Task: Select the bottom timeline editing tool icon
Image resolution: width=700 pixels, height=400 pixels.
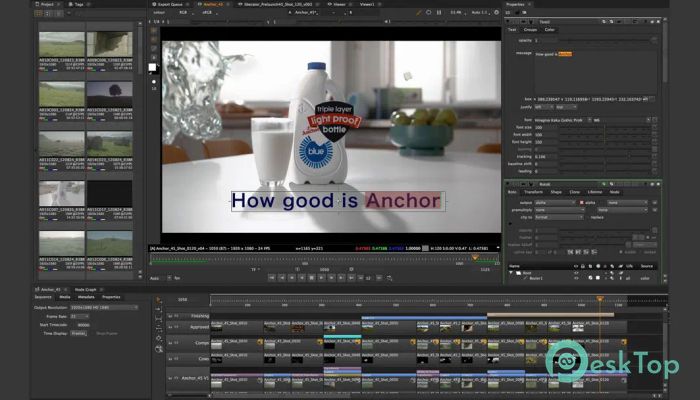Action: point(158,349)
